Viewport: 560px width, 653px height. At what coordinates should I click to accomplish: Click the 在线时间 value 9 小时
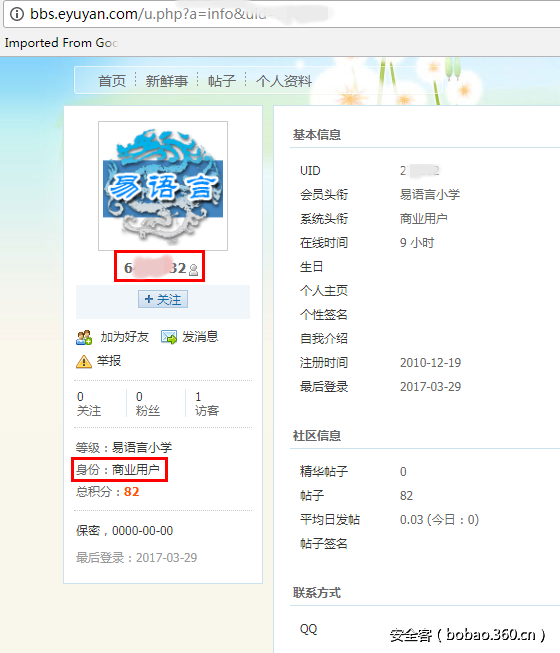point(417,243)
